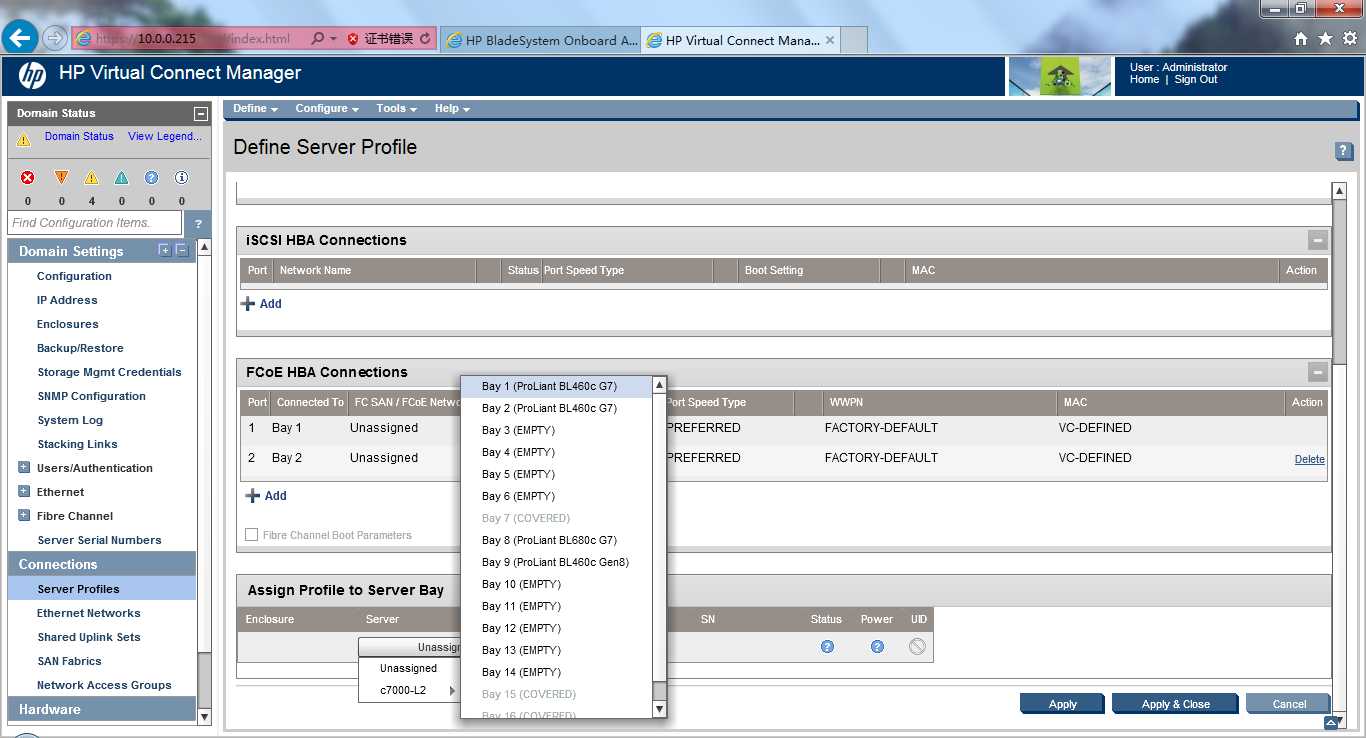Select Bay 1 (ProLiant BL460c G7)
Screen dimensions: 1366x738
pyautogui.click(x=556, y=386)
